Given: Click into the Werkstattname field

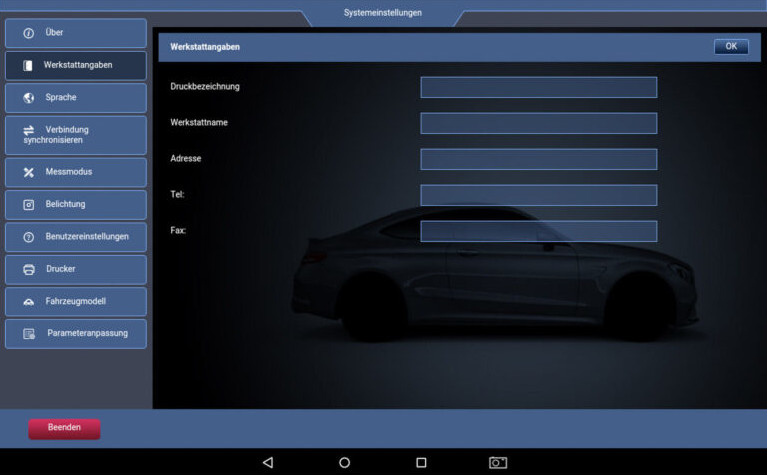Looking at the screenshot, I should pos(538,123).
